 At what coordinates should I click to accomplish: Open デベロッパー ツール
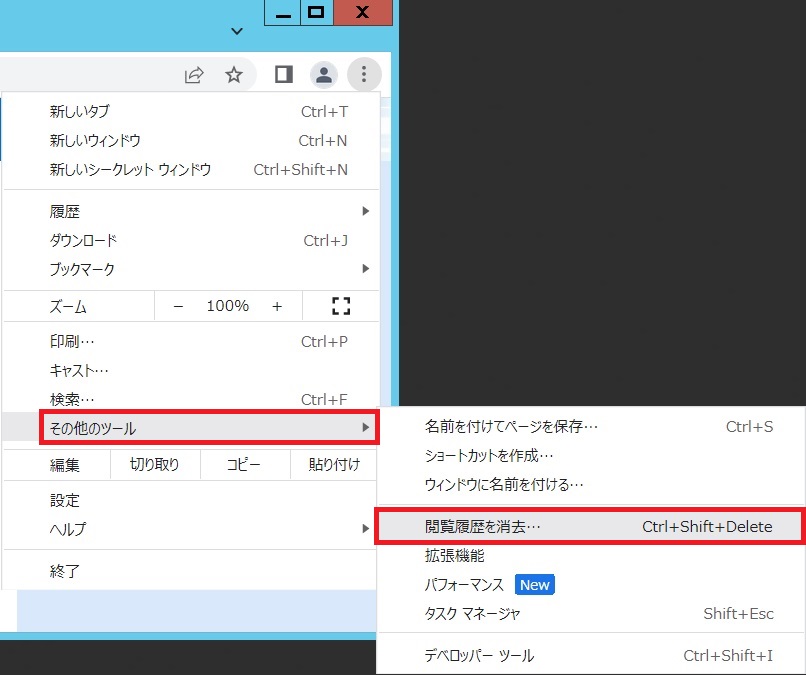point(479,656)
